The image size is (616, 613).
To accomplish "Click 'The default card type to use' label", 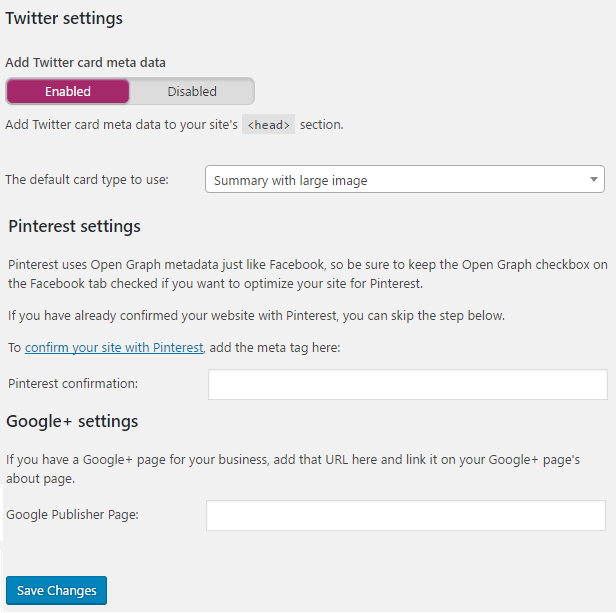I will click(87, 180).
